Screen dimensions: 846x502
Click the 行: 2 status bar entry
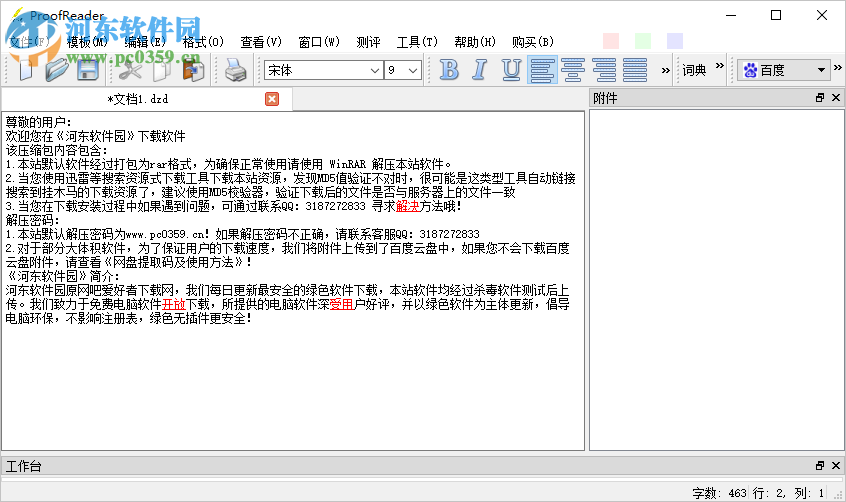click(769, 493)
